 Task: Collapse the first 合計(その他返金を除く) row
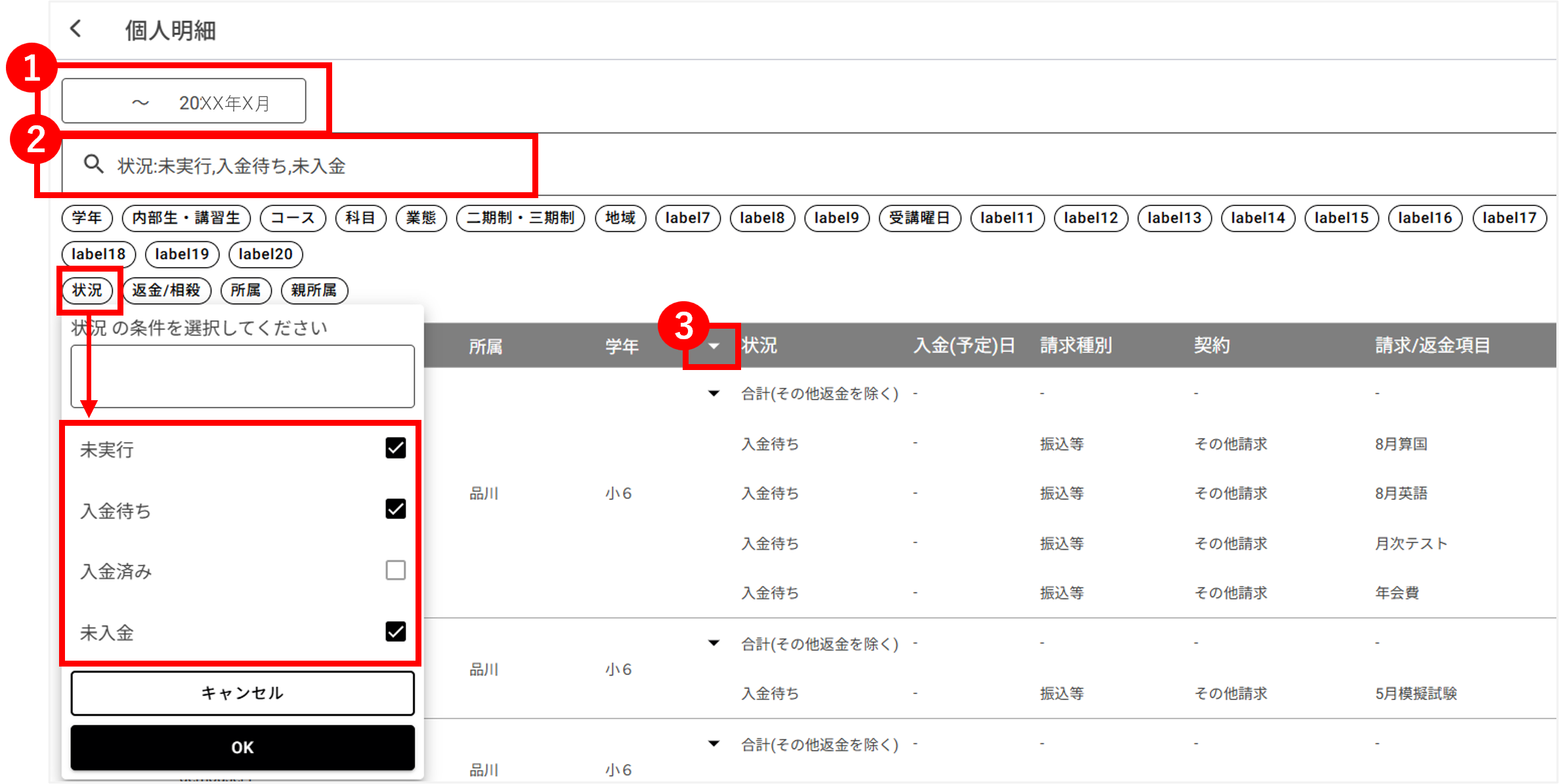(714, 394)
